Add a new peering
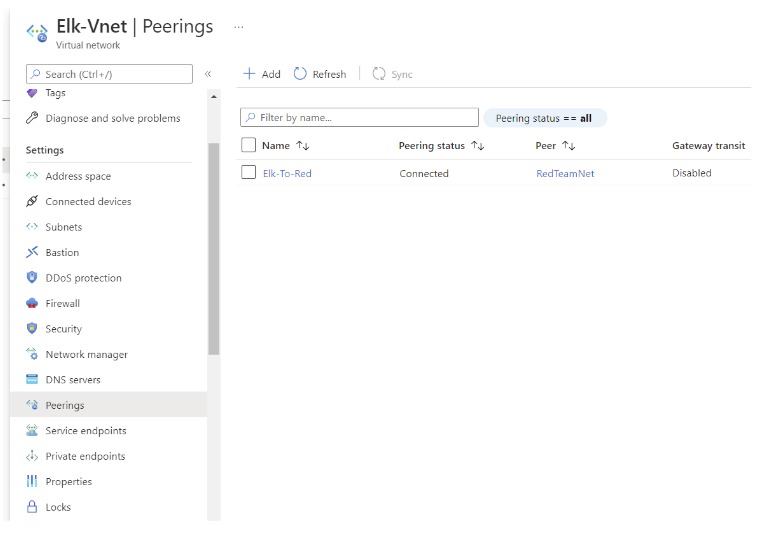The height and width of the screenshot is (542, 770). click(262, 74)
